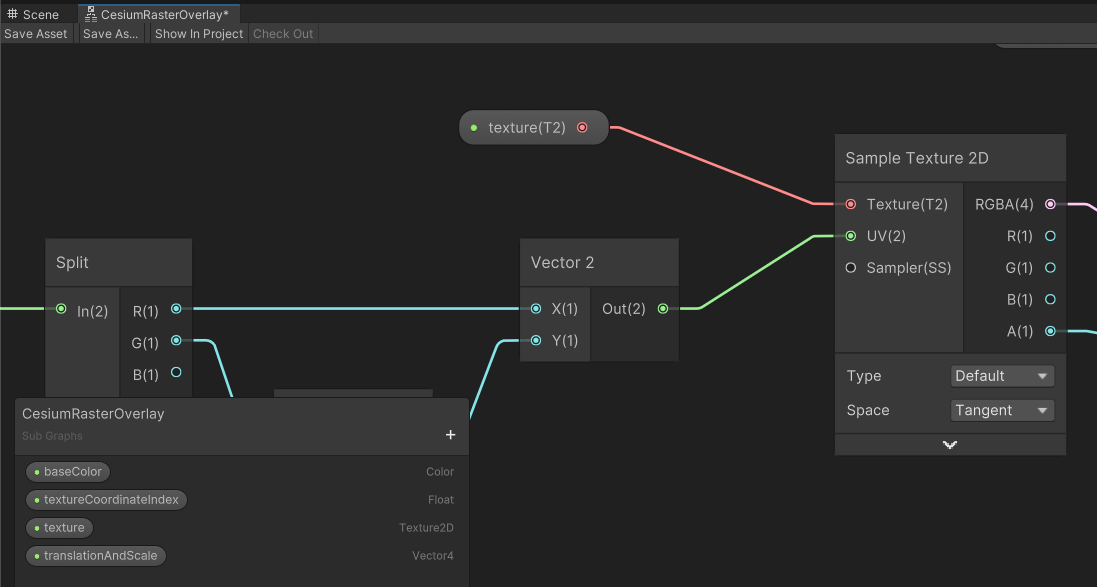The width and height of the screenshot is (1097, 587).
Task: Click the RGBA(4) output port
Action: coord(1050,204)
